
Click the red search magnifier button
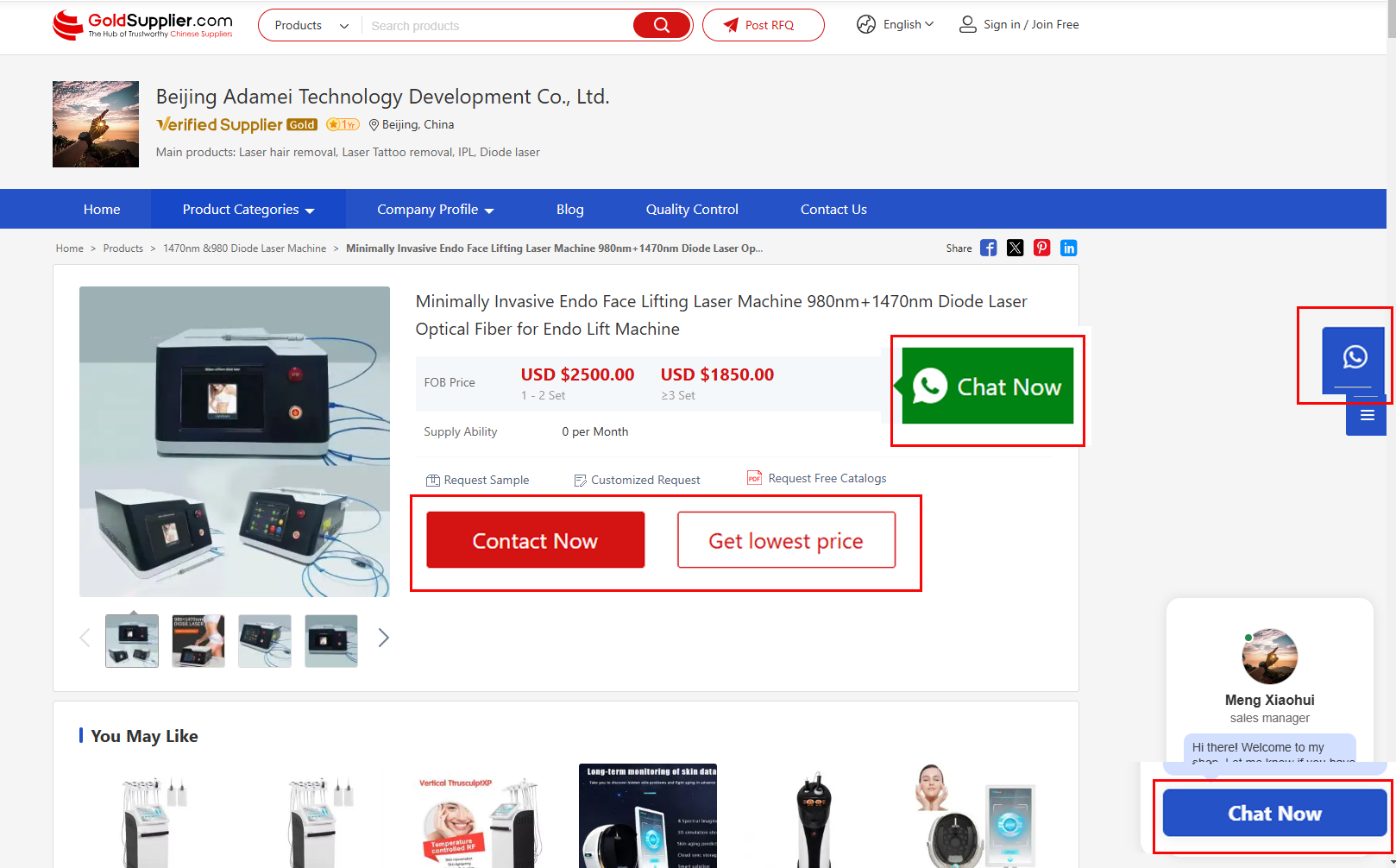tap(661, 25)
